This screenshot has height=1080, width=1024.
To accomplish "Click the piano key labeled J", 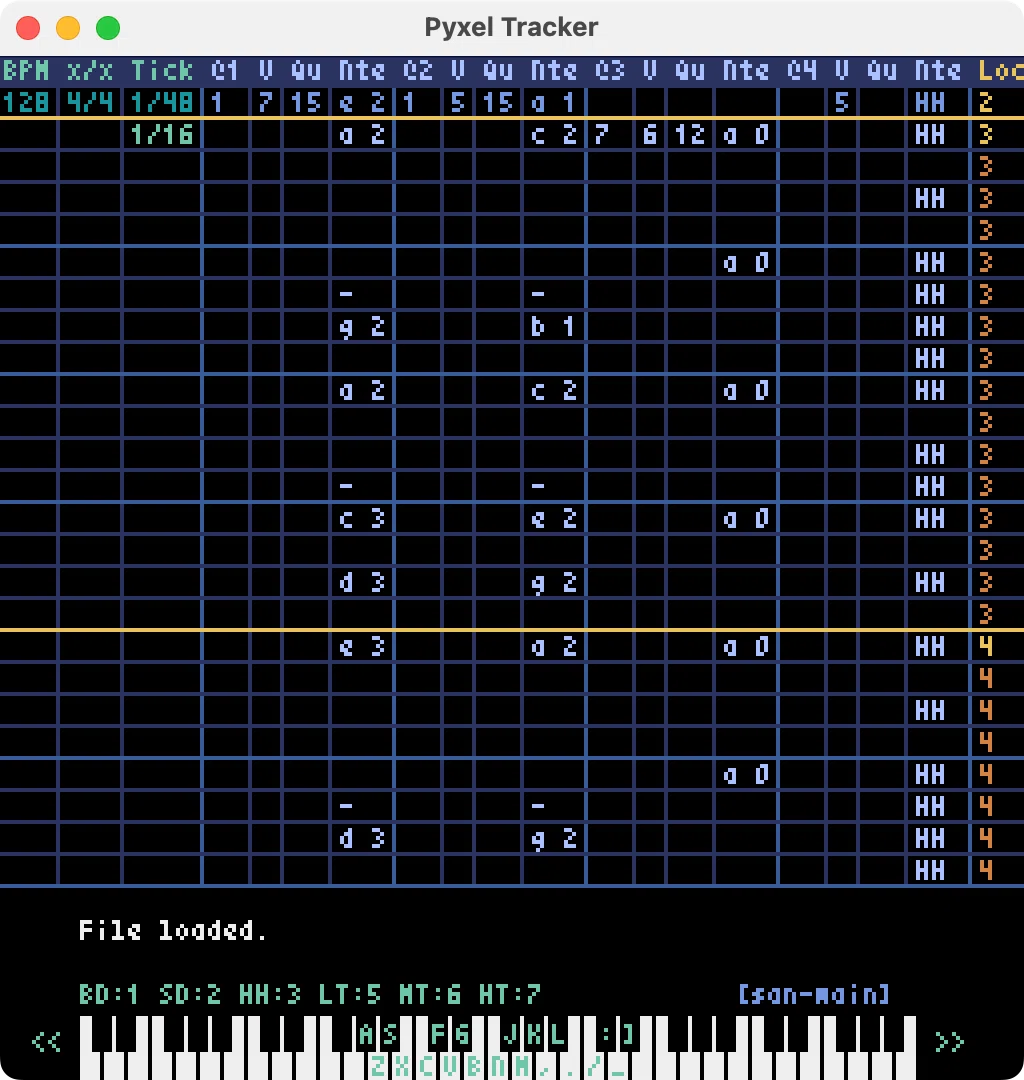I will coord(510,1033).
